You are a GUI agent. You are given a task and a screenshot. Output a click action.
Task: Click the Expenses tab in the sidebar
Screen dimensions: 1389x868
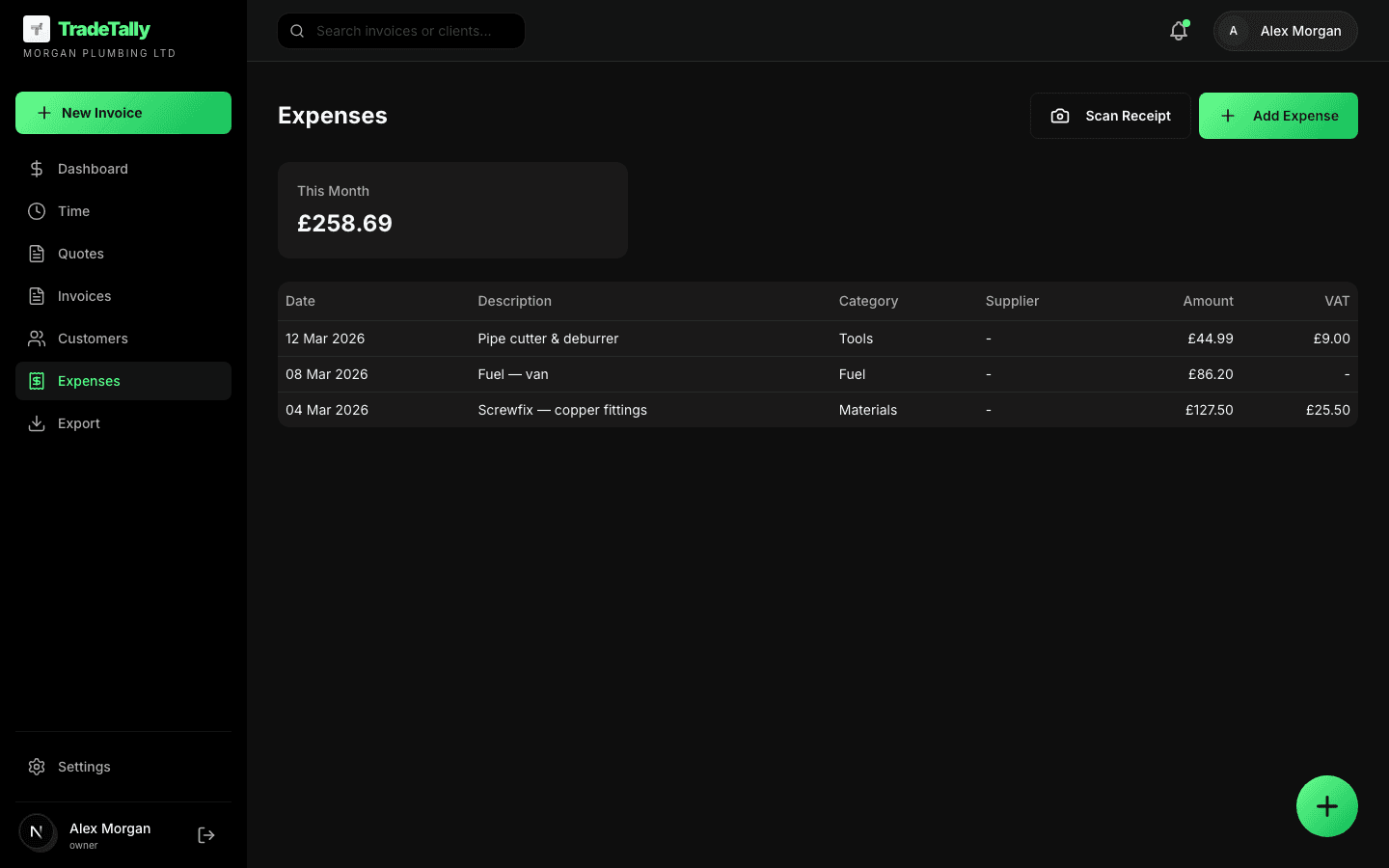pyautogui.click(x=90, y=381)
